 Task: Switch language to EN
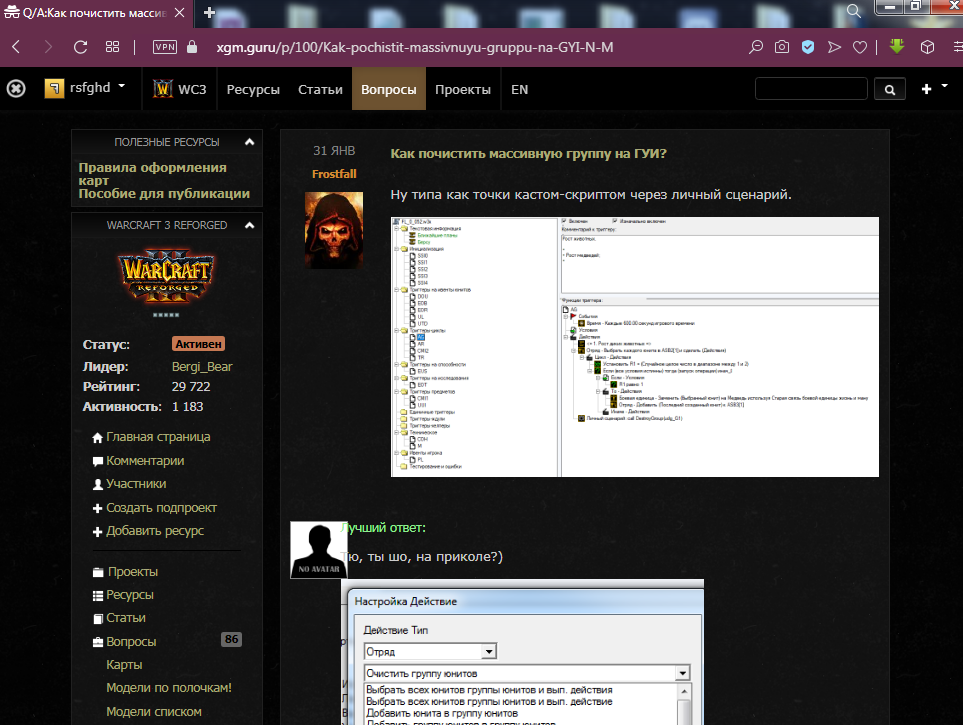pyautogui.click(x=520, y=90)
